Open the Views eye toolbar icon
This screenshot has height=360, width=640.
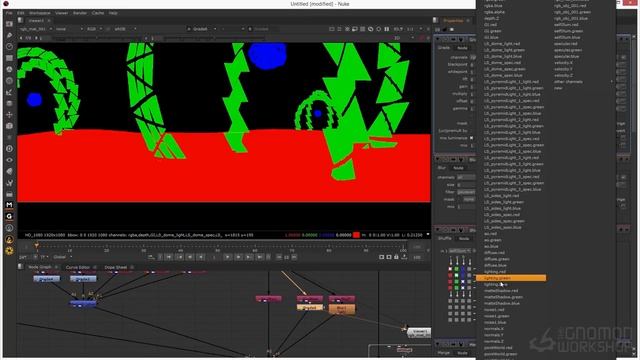(x=9, y=160)
